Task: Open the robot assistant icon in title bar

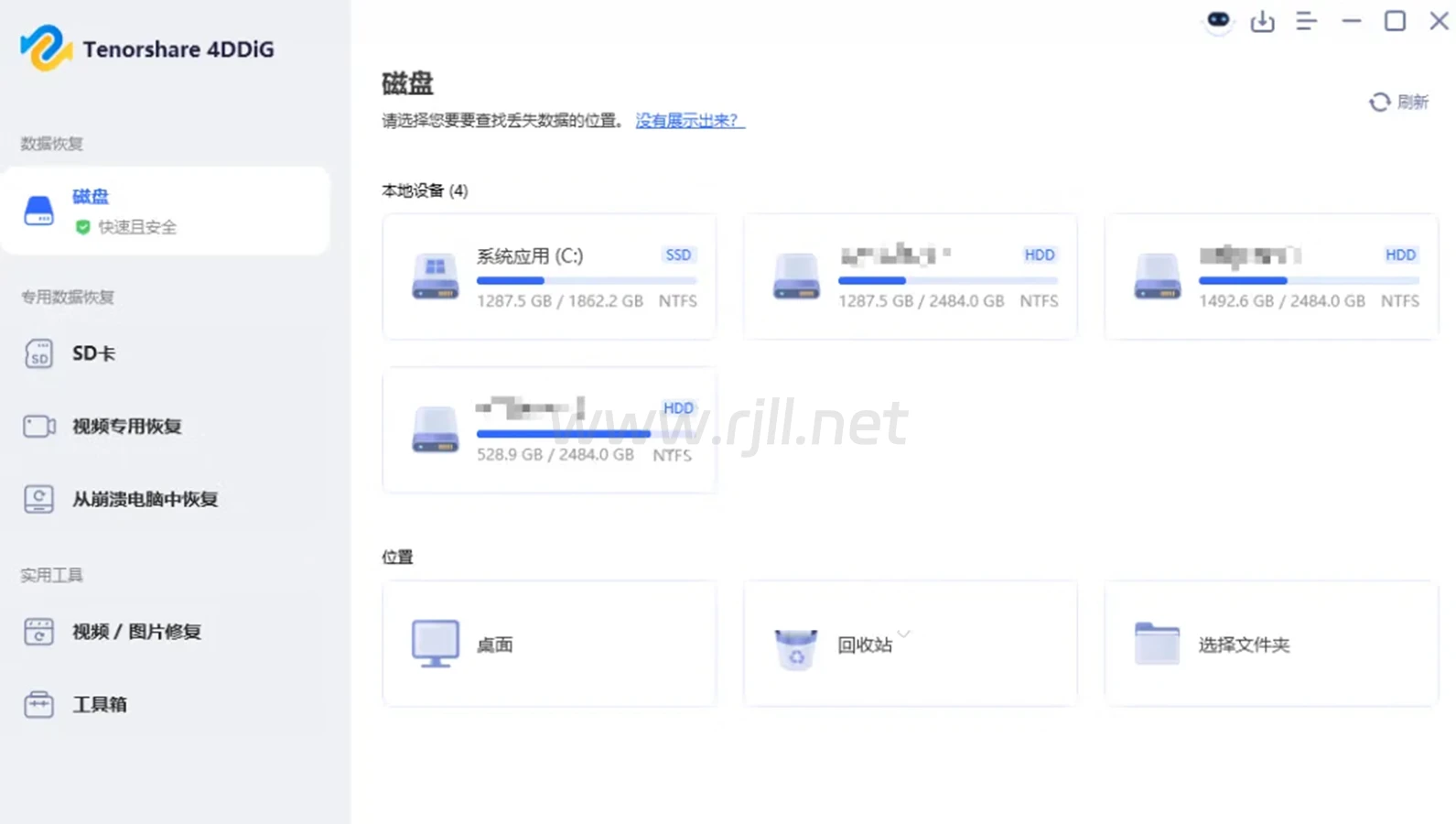Action: pyautogui.click(x=1218, y=20)
